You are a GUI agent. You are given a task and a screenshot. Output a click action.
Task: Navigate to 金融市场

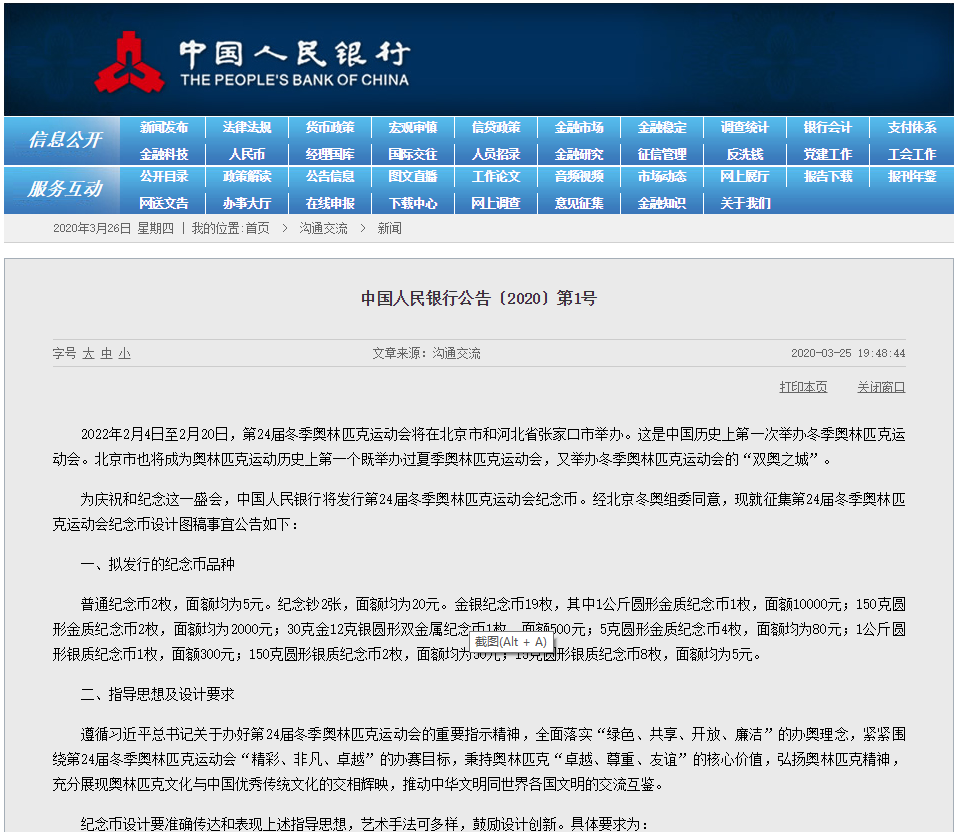click(x=579, y=127)
